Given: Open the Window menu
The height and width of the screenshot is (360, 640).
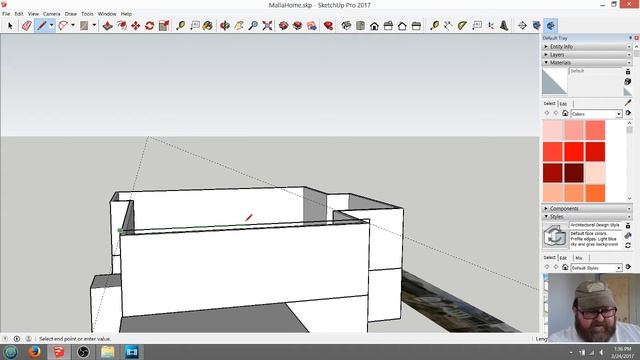Looking at the screenshot, I should coord(107,14).
